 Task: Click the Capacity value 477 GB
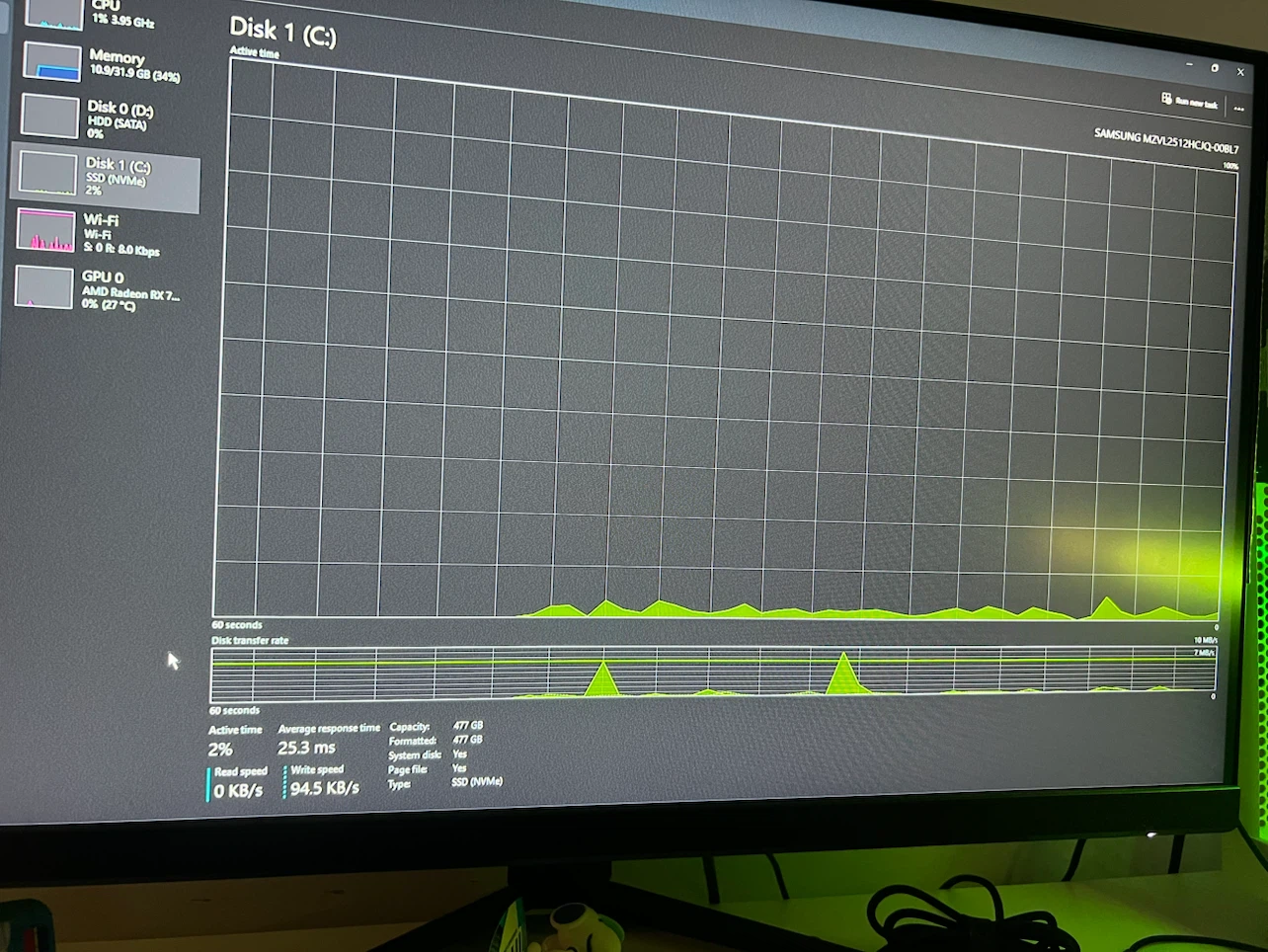pos(468,725)
